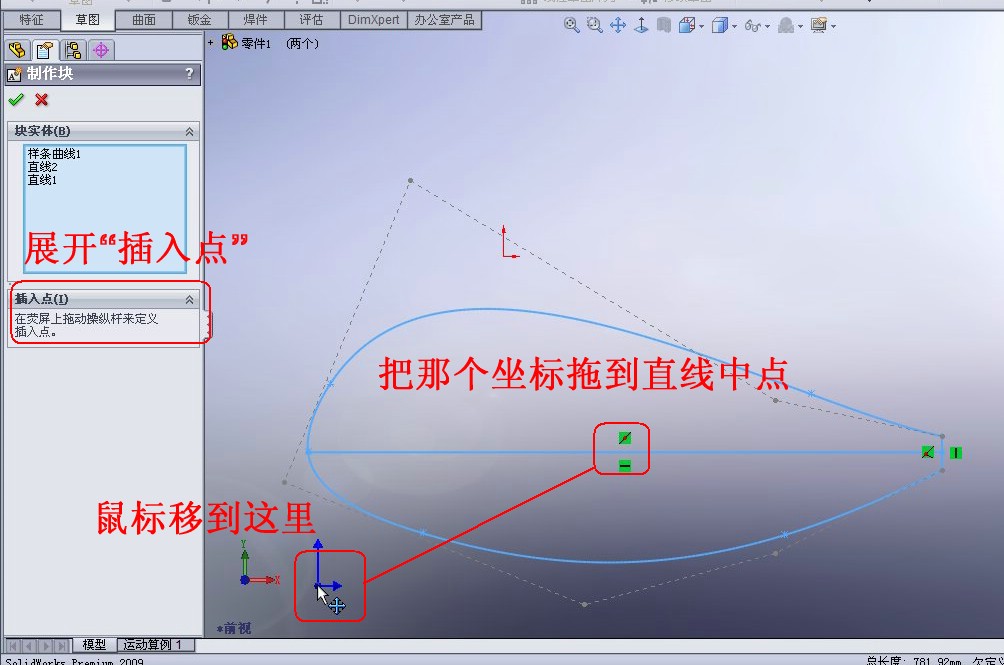This screenshot has width=1004, height=665.
Task: Switch to the DimXpertManager crosshair tab
Action: point(101,50)
